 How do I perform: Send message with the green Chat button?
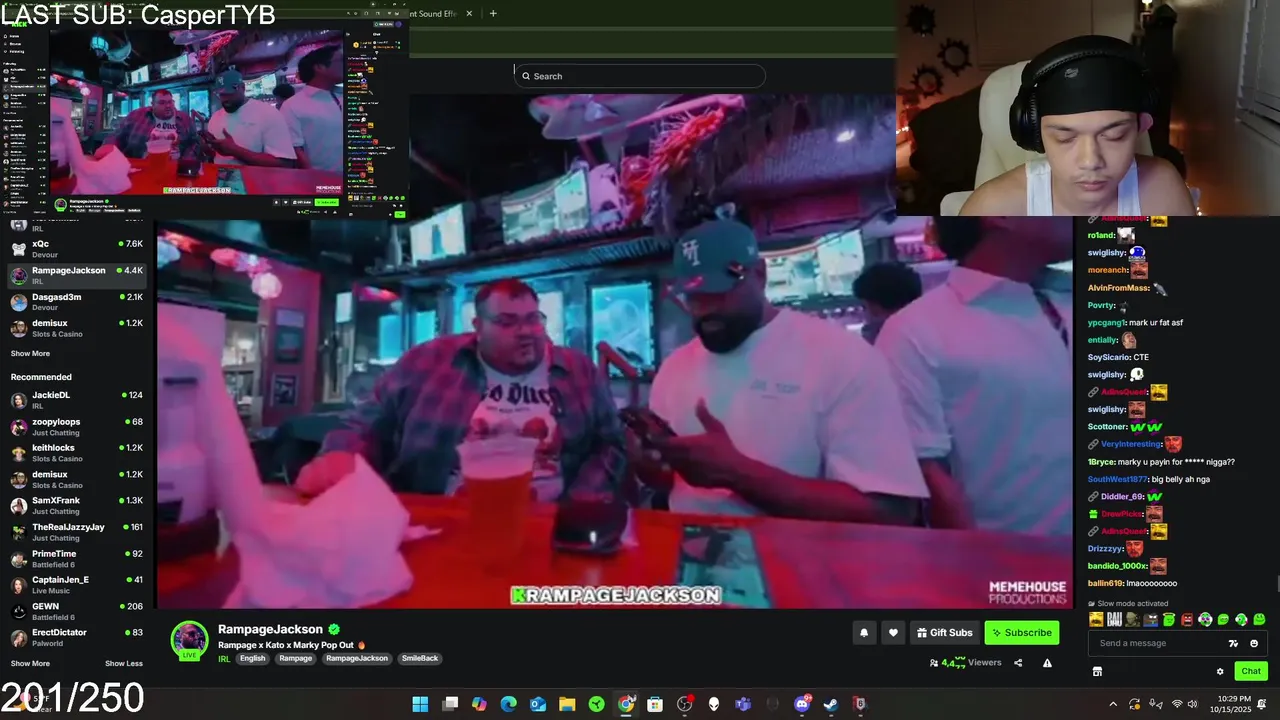[x=1251, y=671]
